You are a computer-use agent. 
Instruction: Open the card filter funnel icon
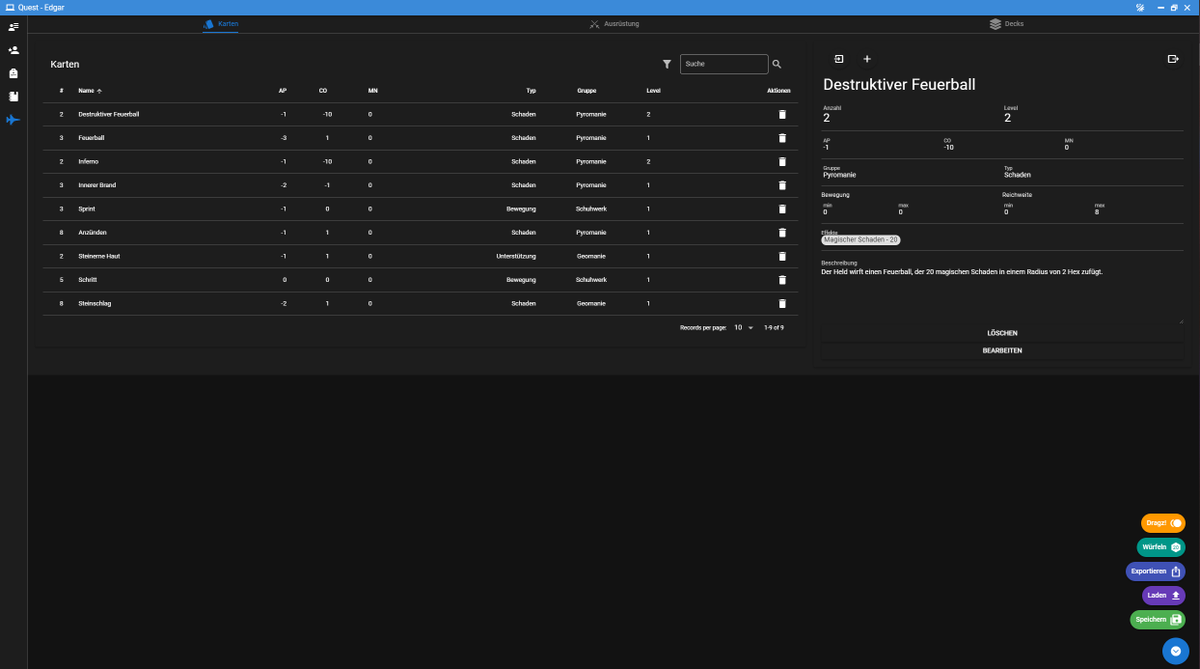[x=667, y=64]
